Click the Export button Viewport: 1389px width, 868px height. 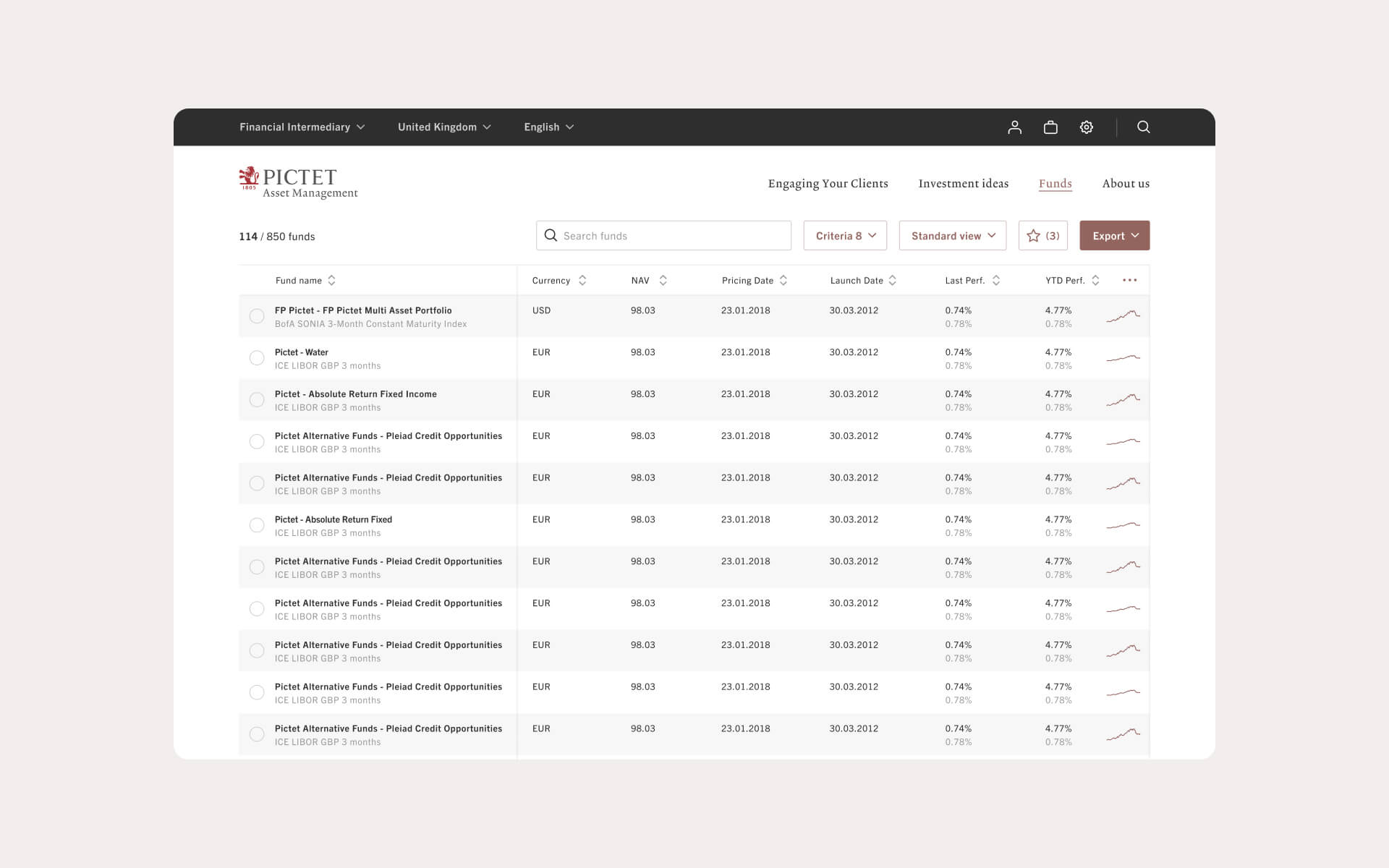(x=1114, y=236)
